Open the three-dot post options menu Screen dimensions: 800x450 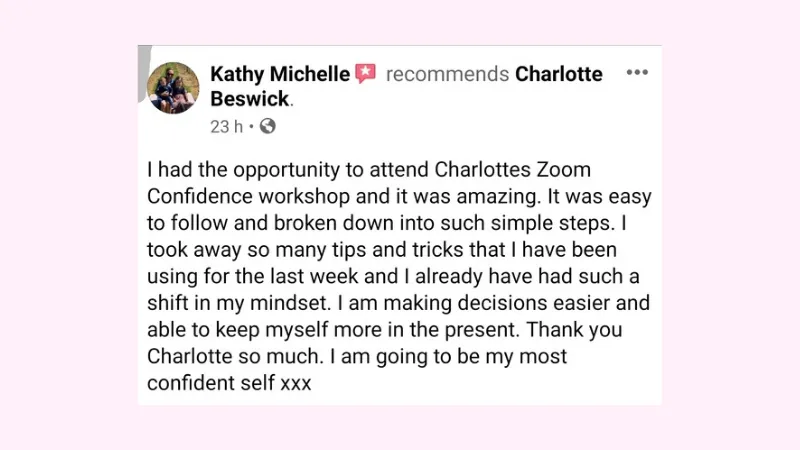point(637,72)
